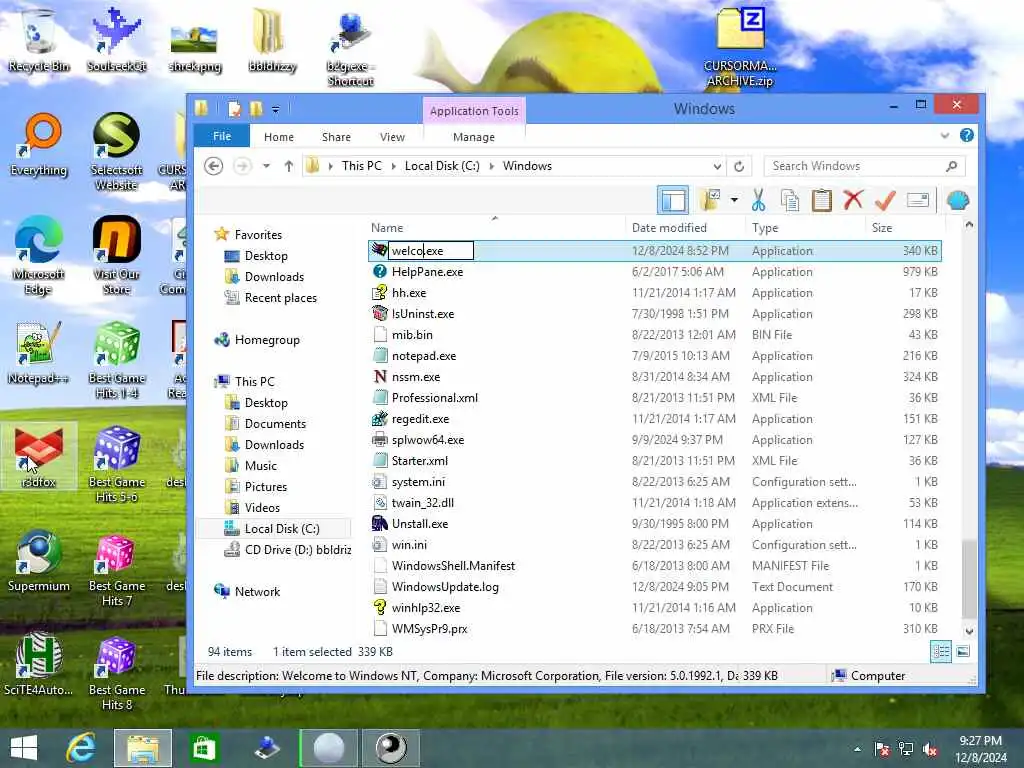This screenshot has height=768, width=1024.
Task: Click the Copy toolbar icon
Action: click(x=790, y=200)
